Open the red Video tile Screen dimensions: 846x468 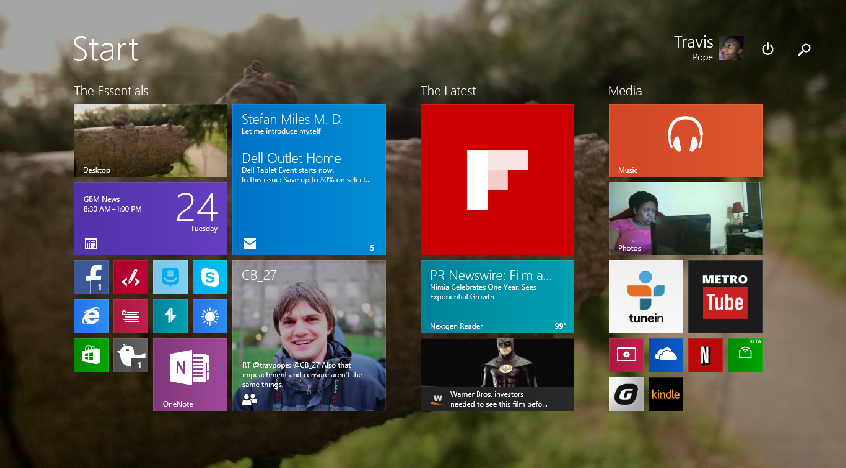[x=626, y=355]
